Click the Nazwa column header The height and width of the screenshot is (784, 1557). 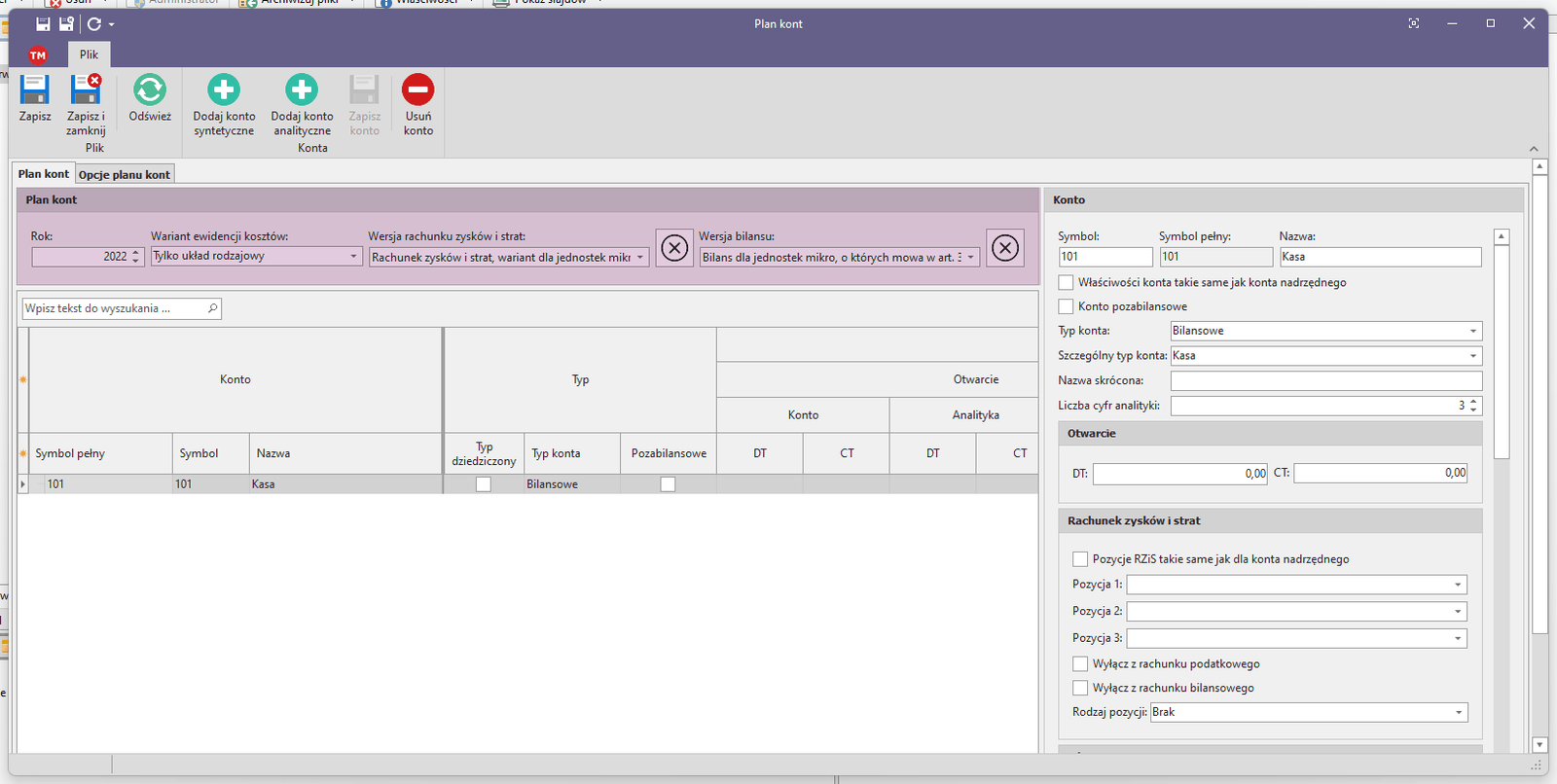pyautogui.click(x=344, y=453)
